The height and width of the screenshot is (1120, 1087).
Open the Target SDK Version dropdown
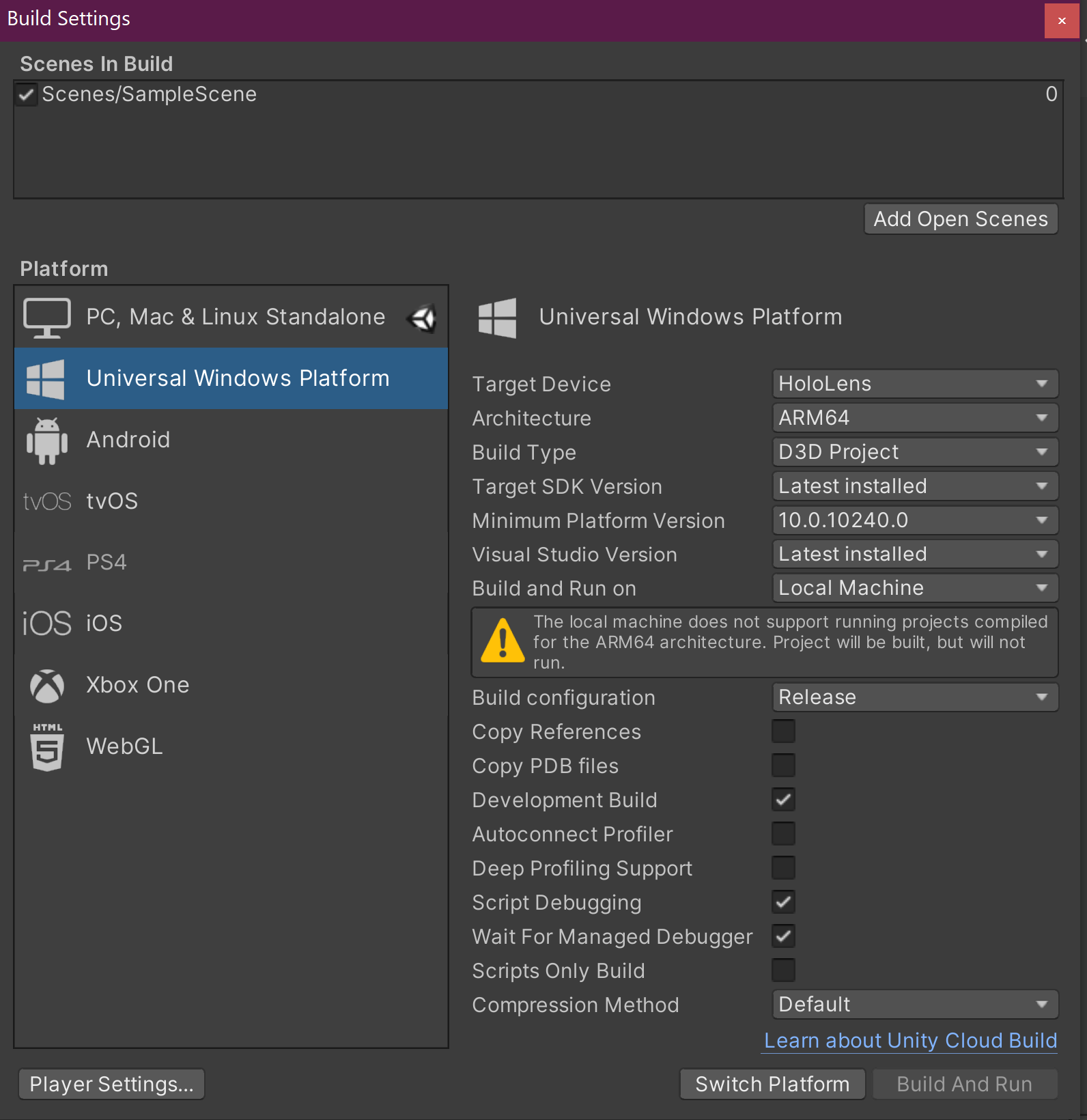[915, 486]
